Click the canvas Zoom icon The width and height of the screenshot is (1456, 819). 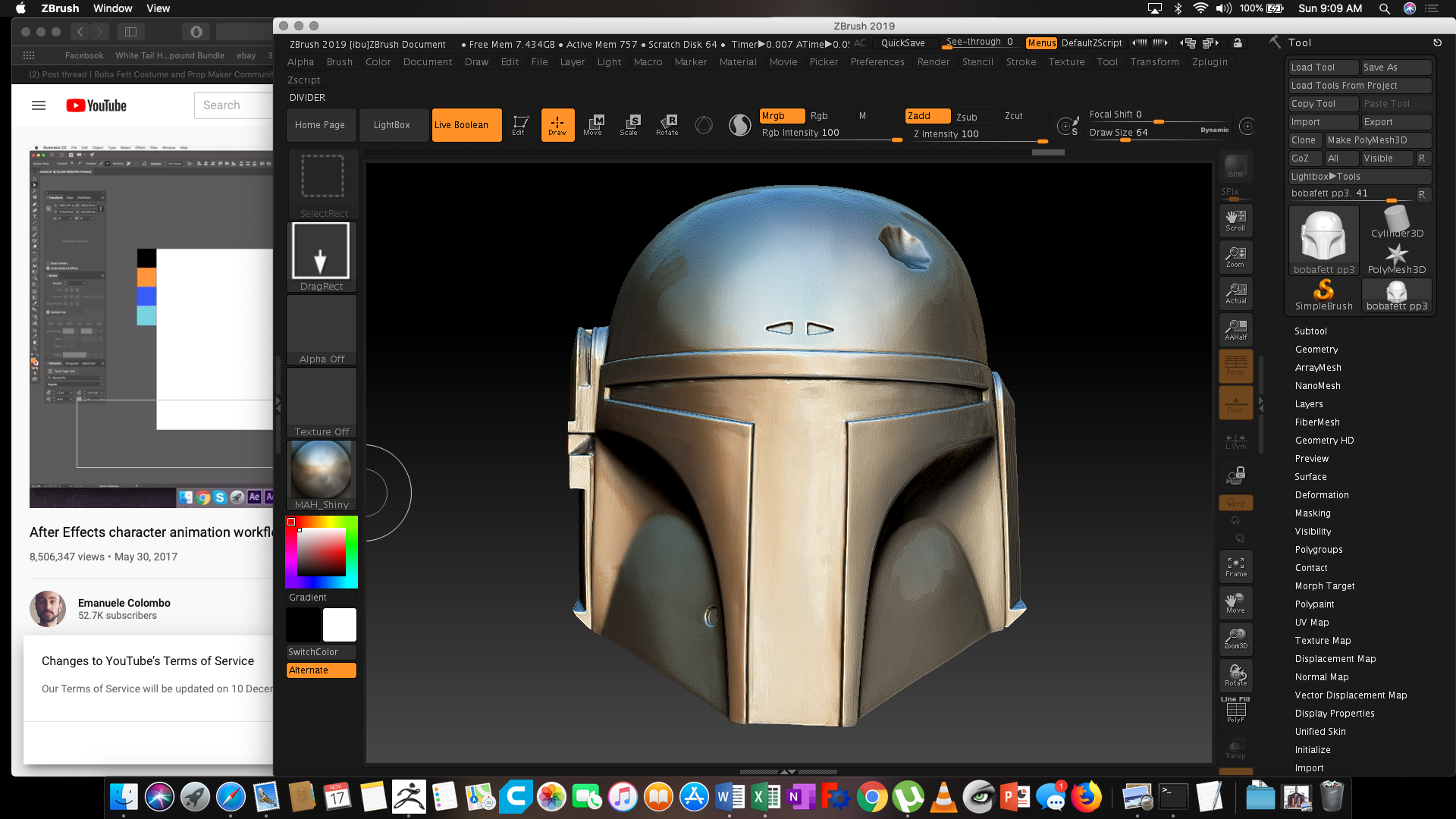pos(1235,257)
